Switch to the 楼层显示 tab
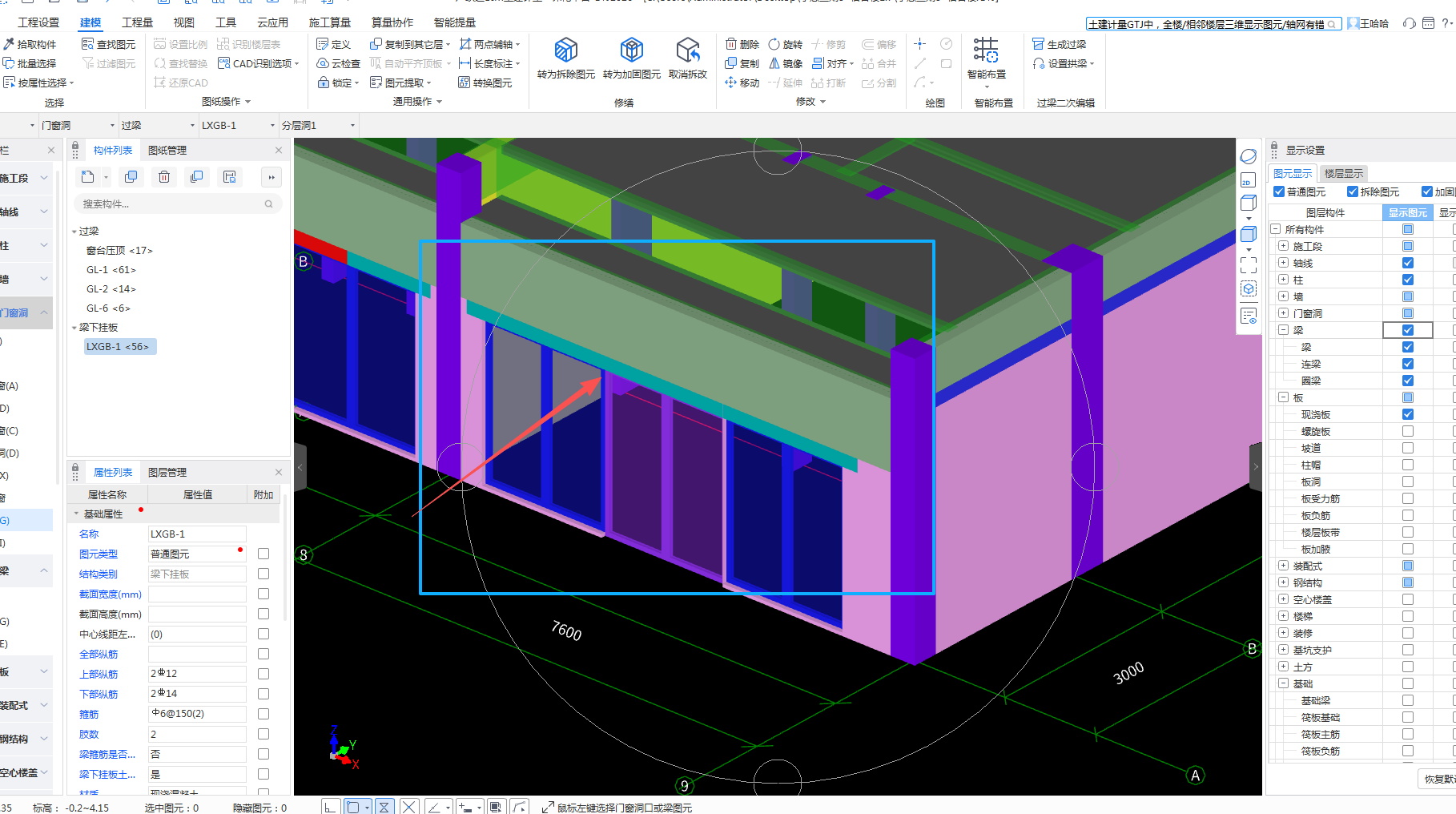 pos(1343,173)
